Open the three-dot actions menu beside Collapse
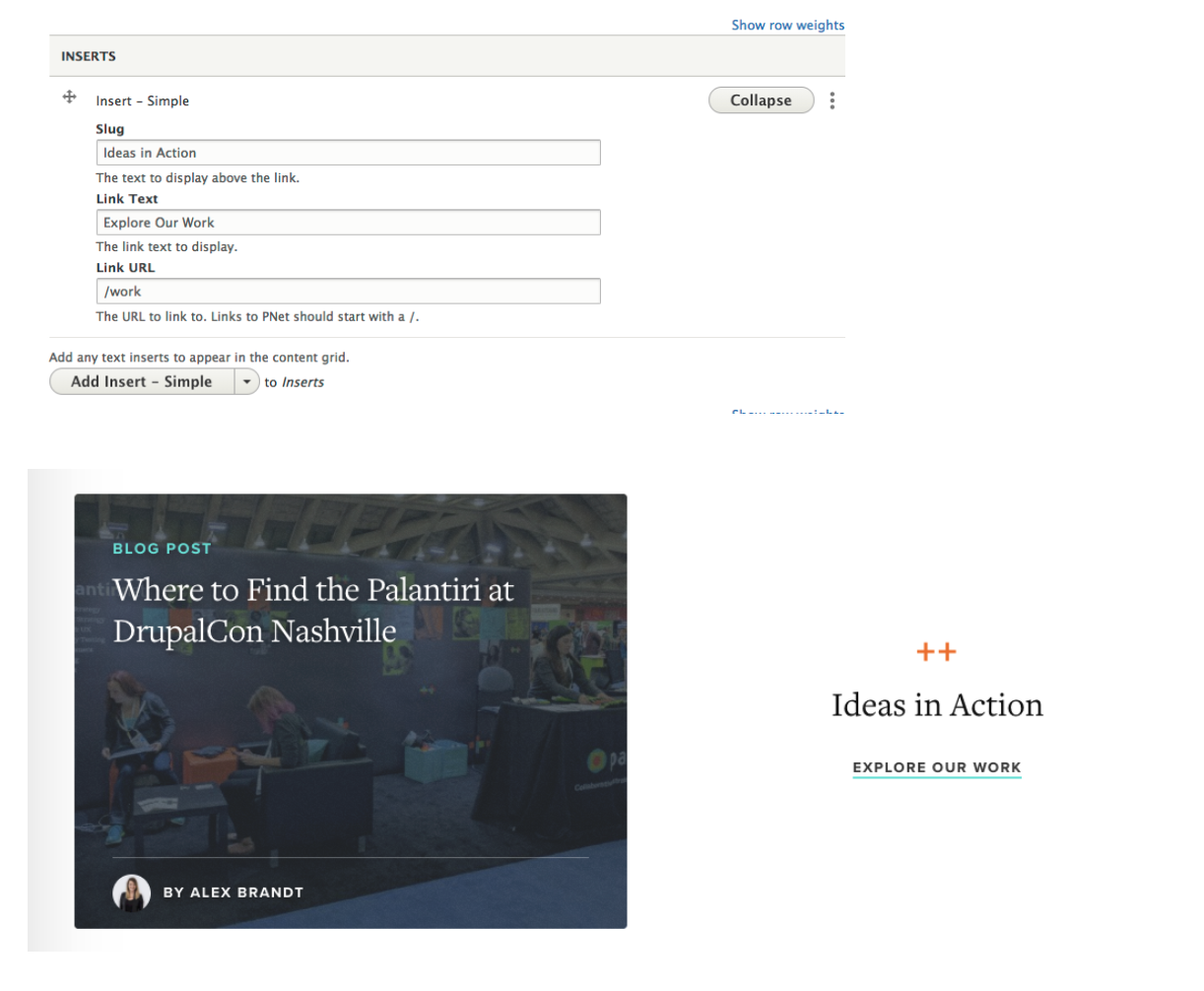The width and height of the screenshot is (1204, 991). 833,100
